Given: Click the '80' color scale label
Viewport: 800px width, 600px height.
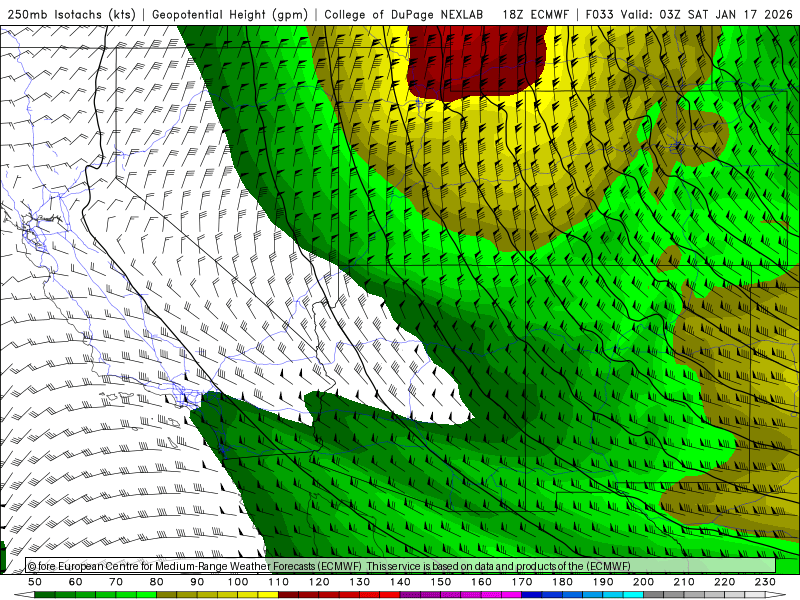Looking at the screenshot, I should (157, 582).
